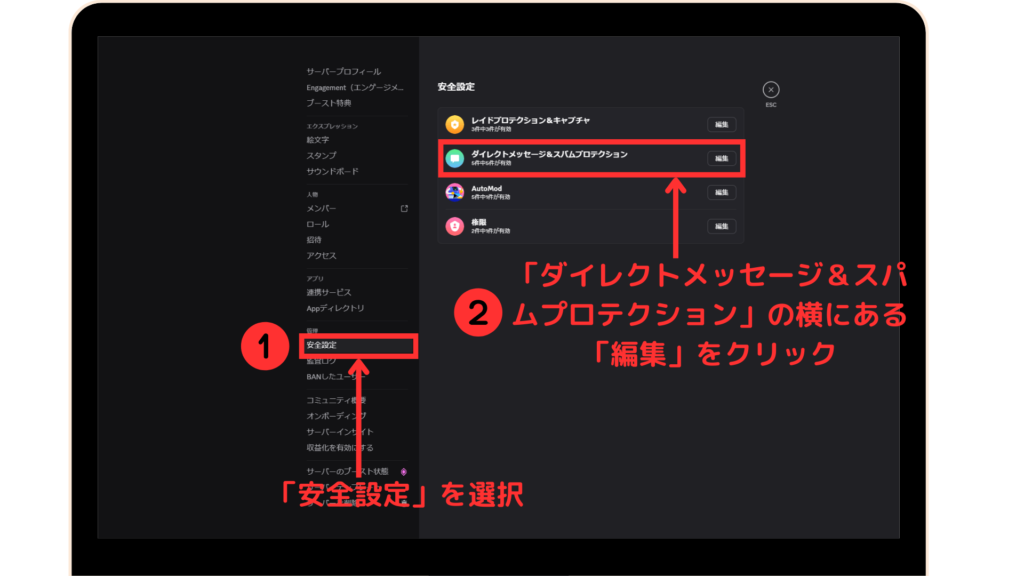Open オンボーディング settings

(x=336, y=416)
